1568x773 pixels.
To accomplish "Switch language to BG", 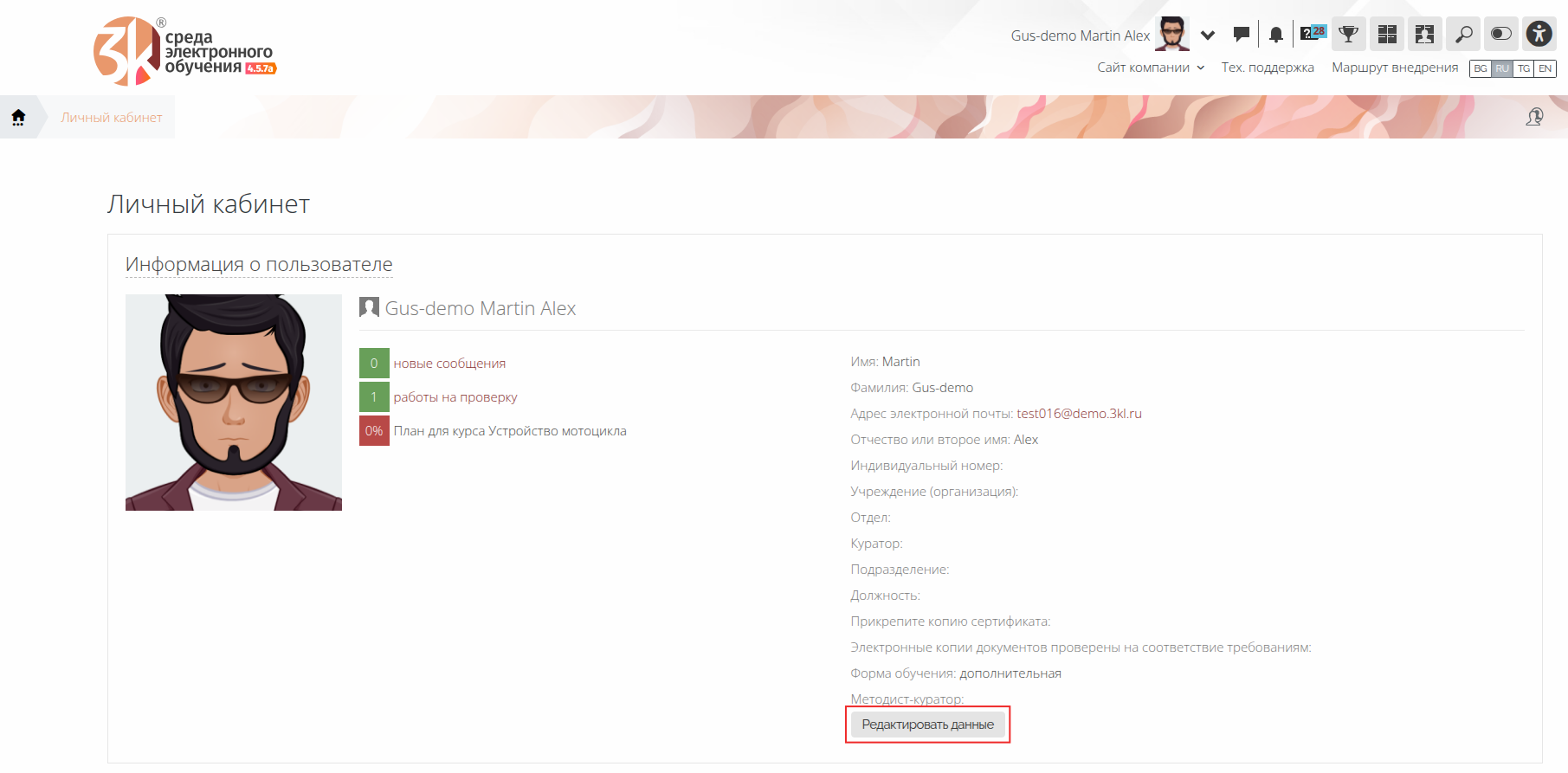I will tap(1481, 68).
